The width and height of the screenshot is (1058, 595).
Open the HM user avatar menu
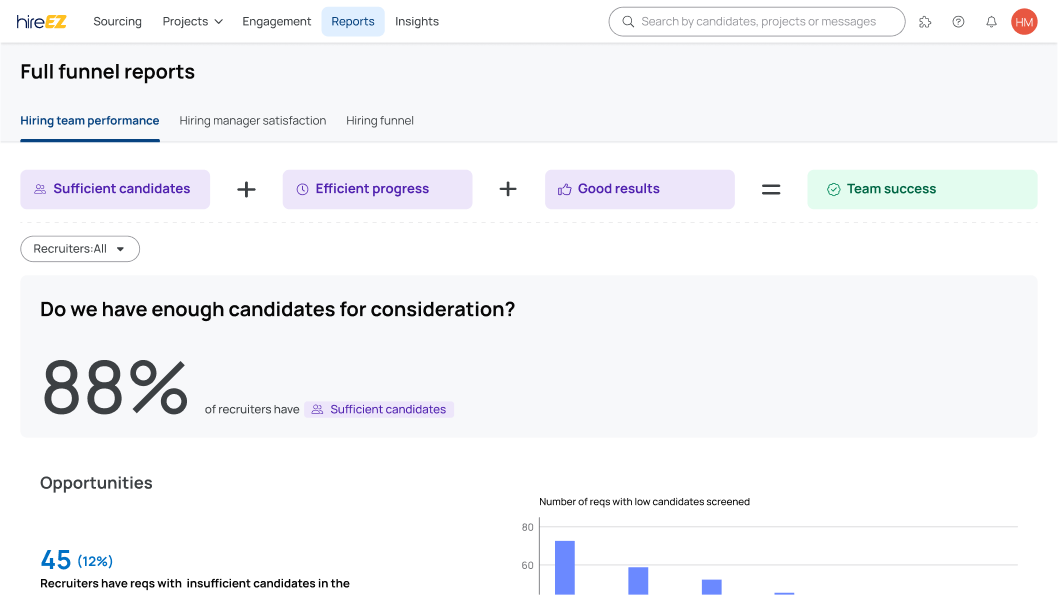(x=1024, y=21)
